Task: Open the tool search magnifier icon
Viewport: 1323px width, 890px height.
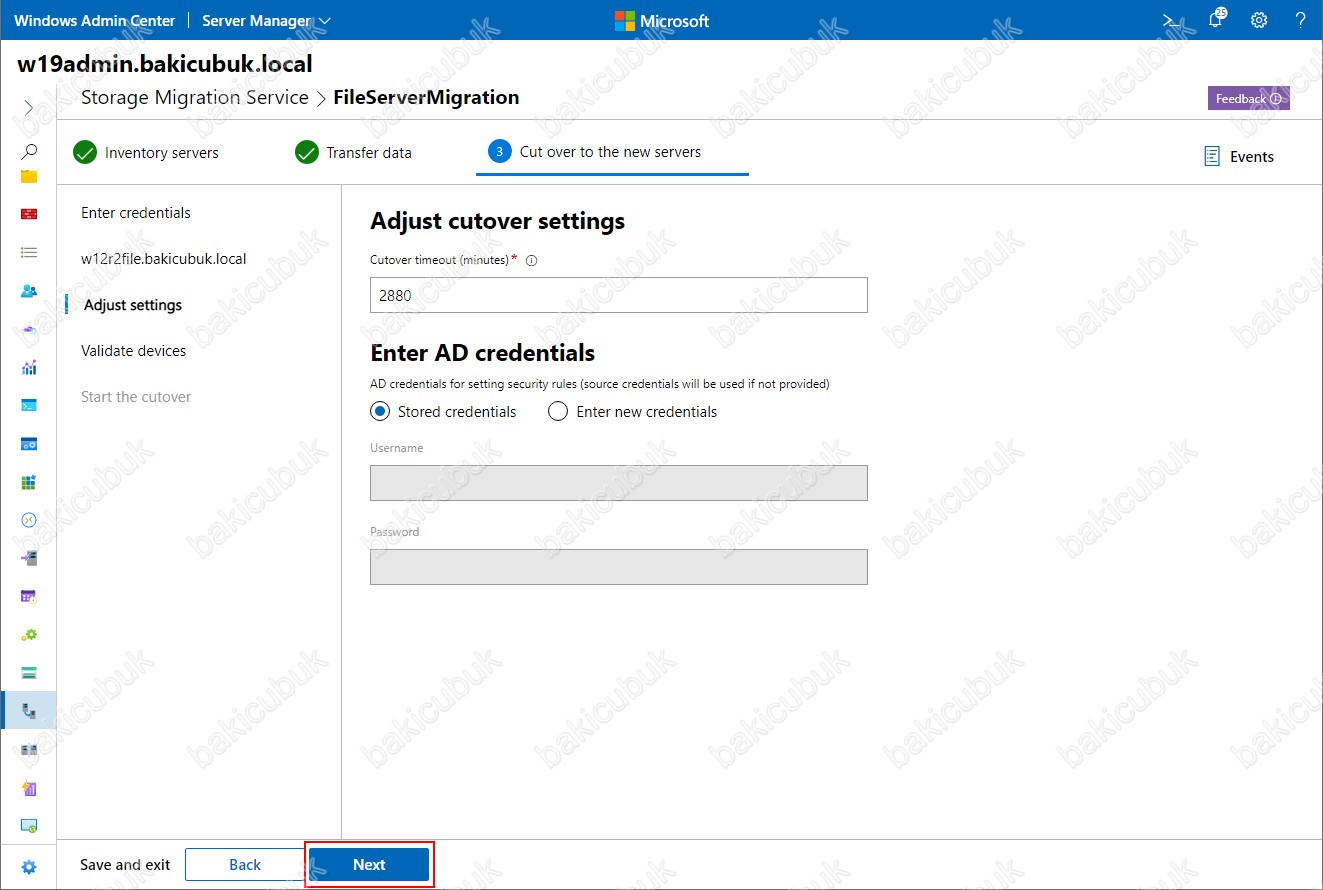Action: [x=29, y=152]
